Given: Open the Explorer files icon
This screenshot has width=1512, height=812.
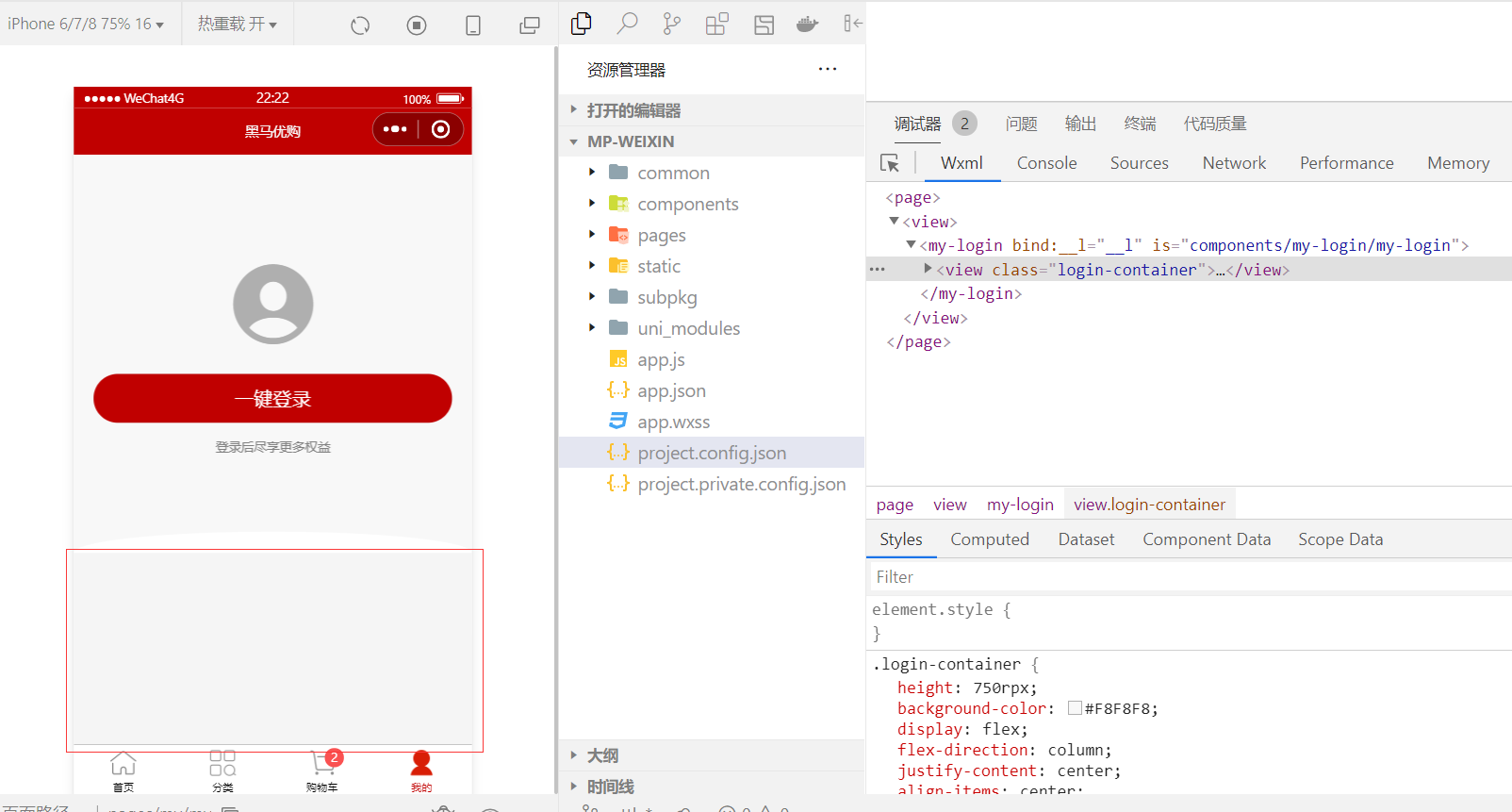Looking at the screenshot, I should tap(582, 24).
